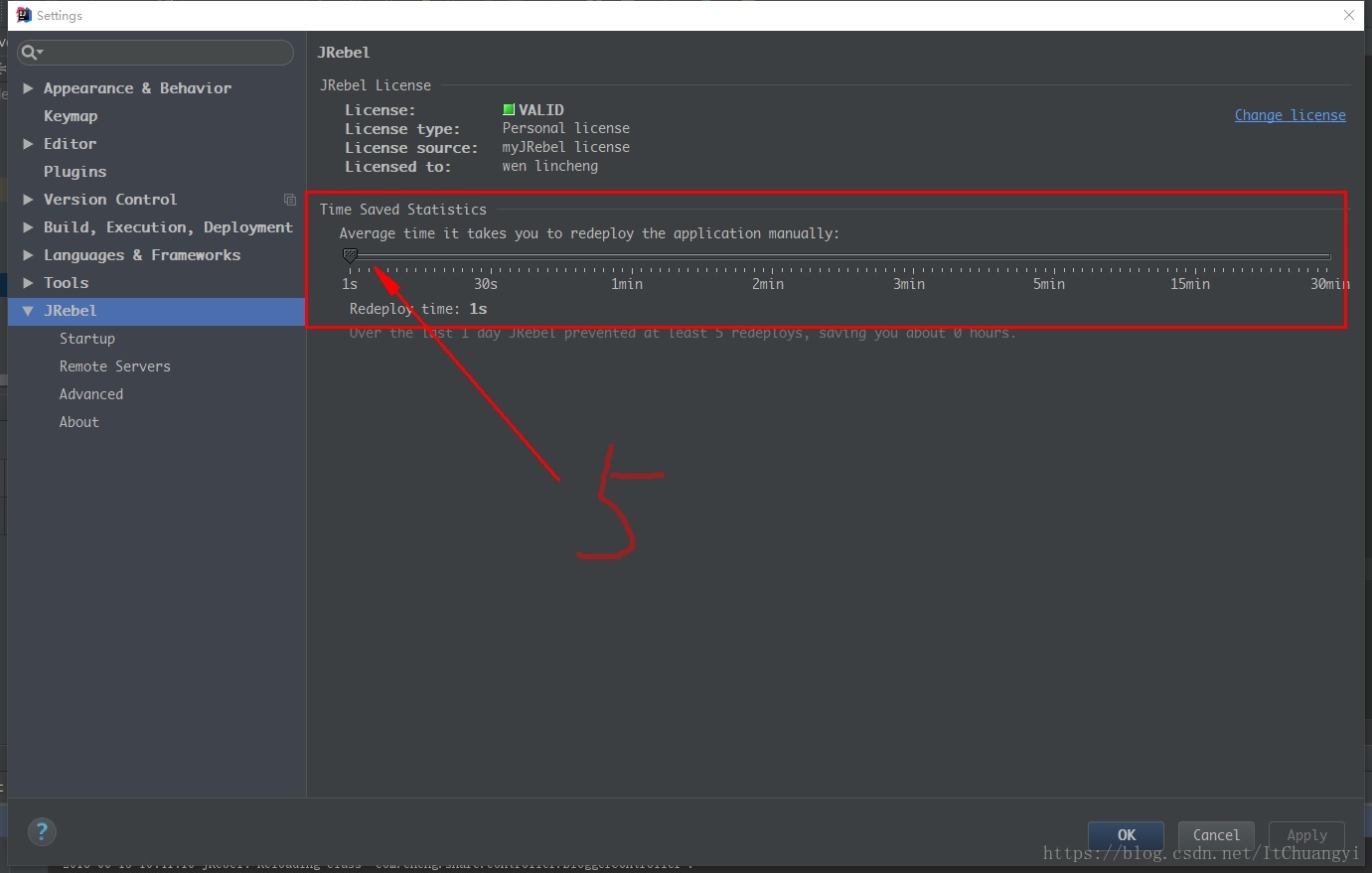The image size is (1372, 873).
Task: Collapse the JRebel settings node
Action: (28, 311)
